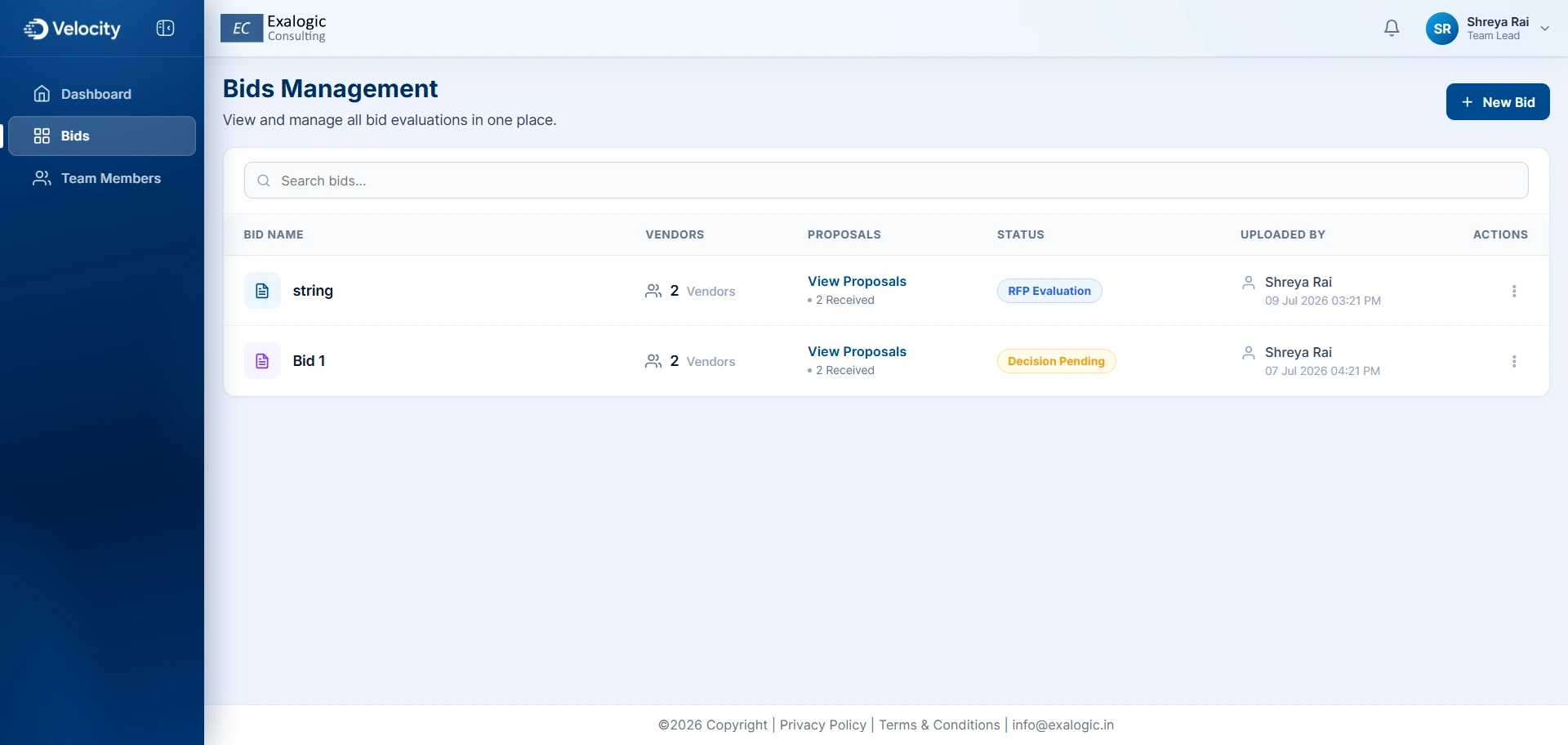The width and height of the screenshot is (1568, 745).
Task: Click the BID NAME column header
Action: coord(274,234)
